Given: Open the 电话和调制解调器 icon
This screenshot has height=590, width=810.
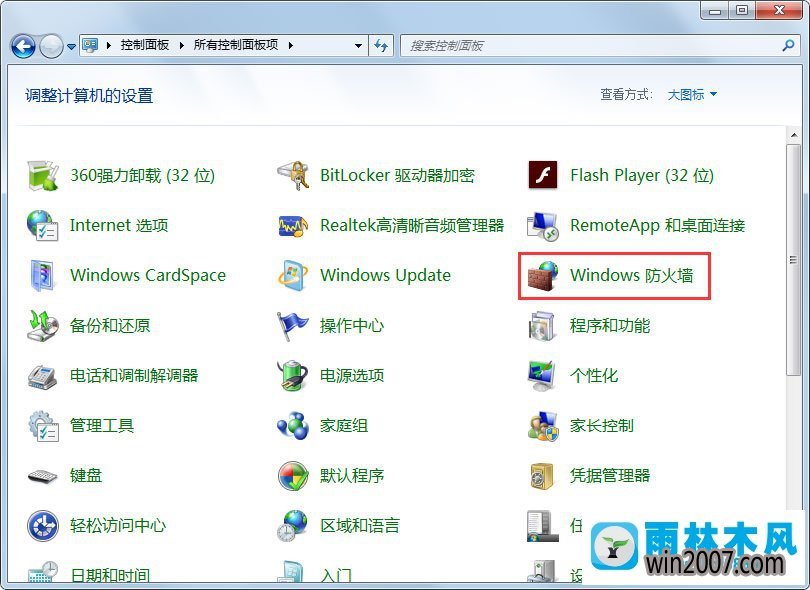Looking at the screenshot, I should 42,376.
